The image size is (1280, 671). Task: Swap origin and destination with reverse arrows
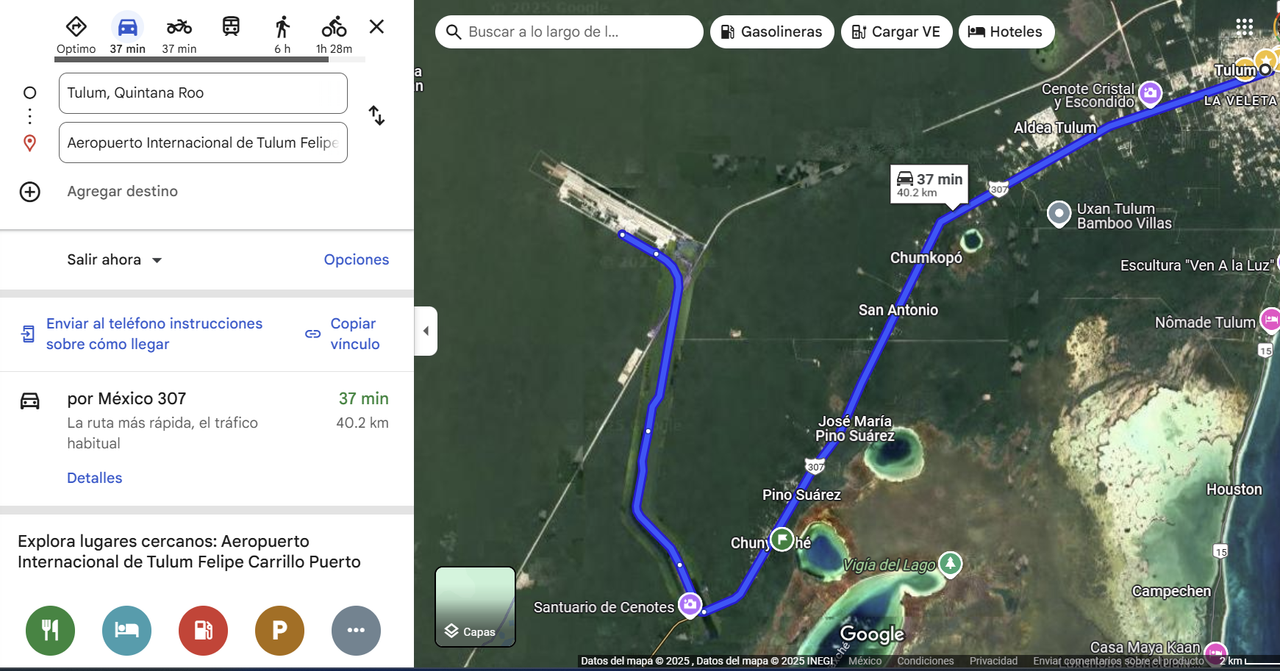click(377, 116)
